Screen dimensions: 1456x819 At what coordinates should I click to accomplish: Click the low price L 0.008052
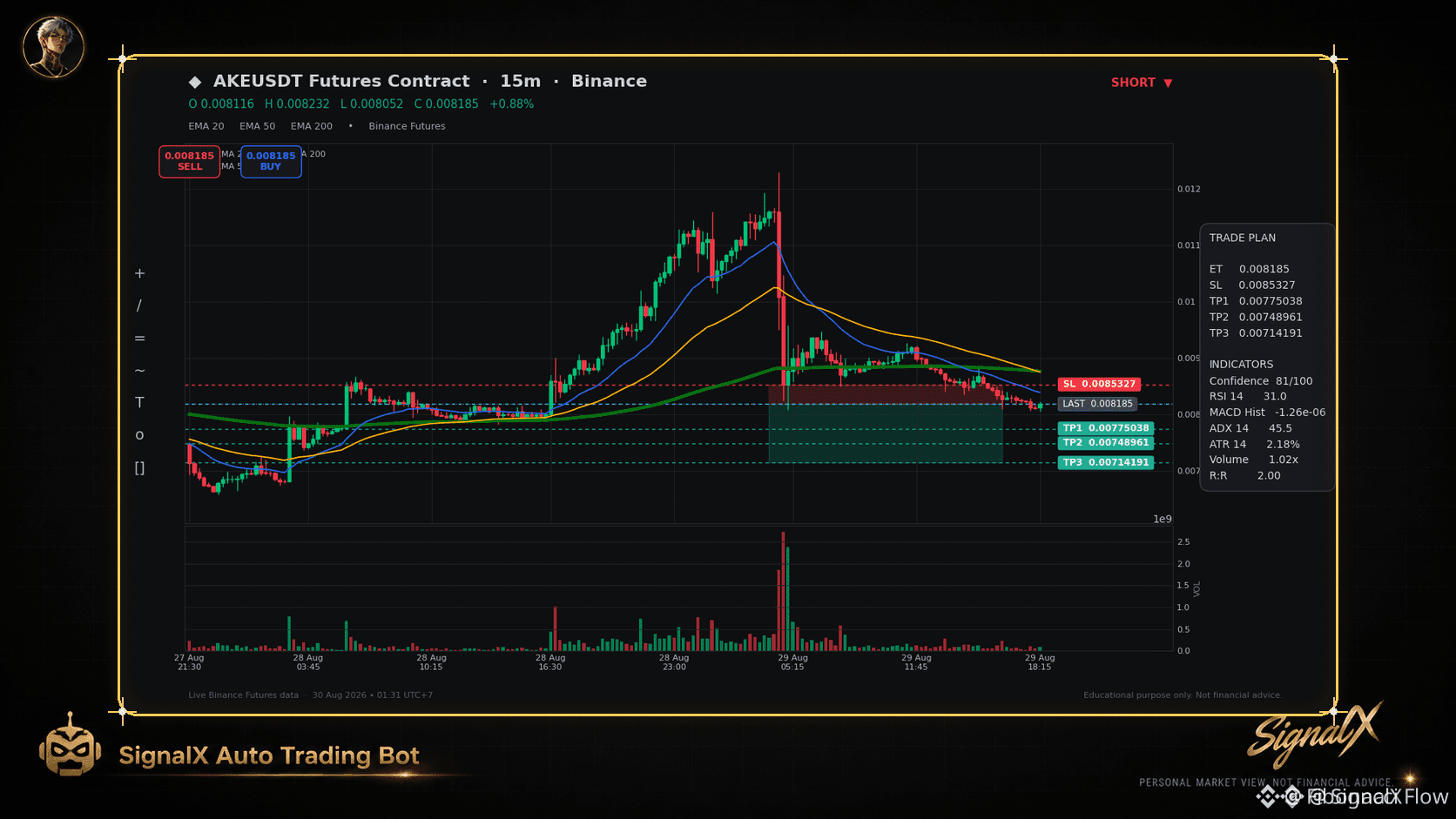point(372,104)
